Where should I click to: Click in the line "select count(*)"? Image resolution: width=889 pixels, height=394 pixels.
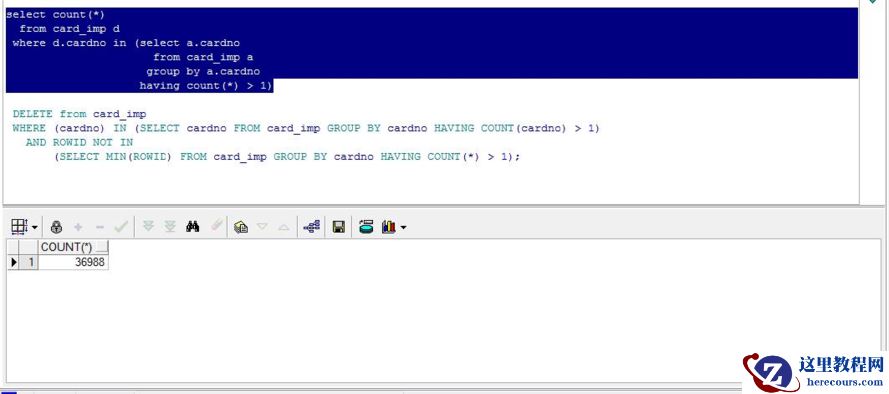(x=56, y=15)
